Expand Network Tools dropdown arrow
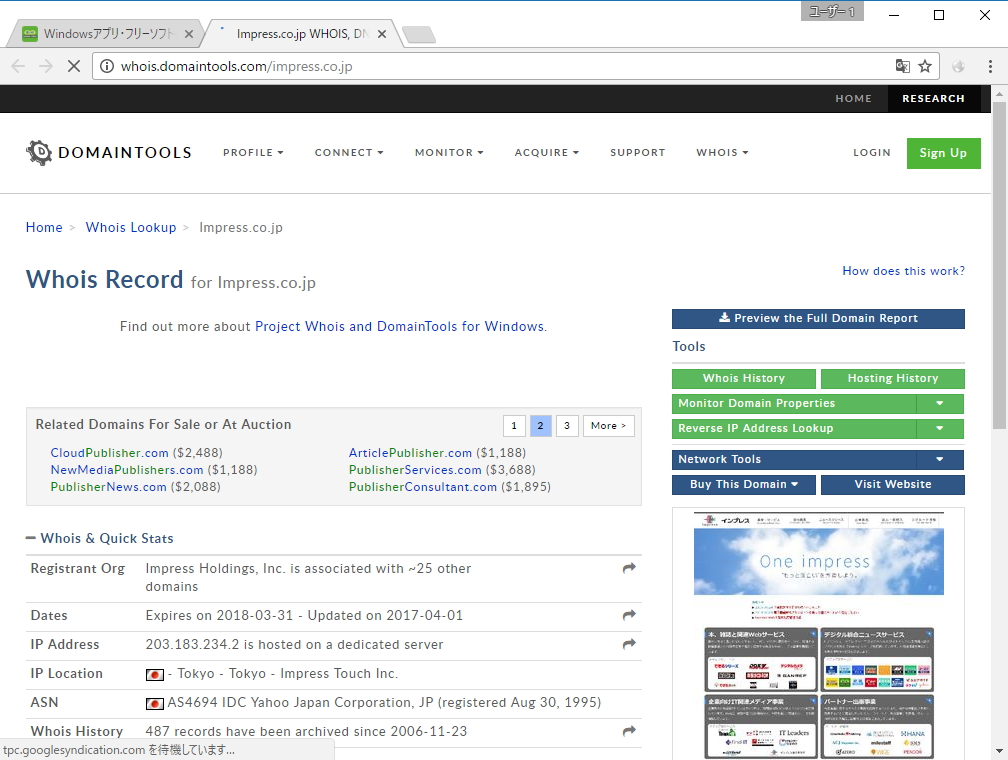Screen dimensions: 1008x760 tap(940, 459)
